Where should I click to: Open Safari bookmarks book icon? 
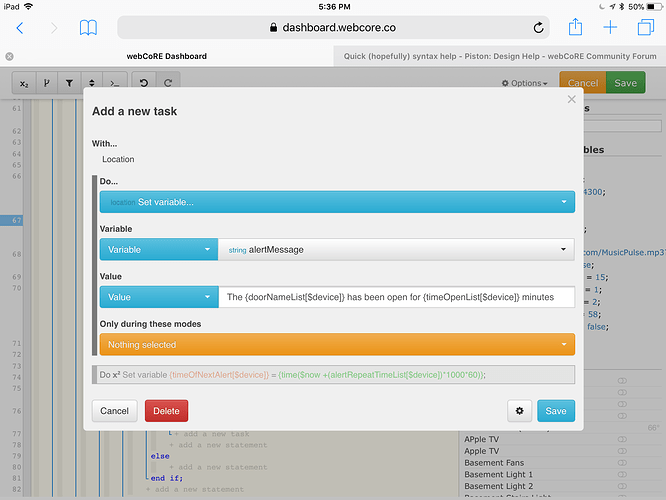click(88, 28)
